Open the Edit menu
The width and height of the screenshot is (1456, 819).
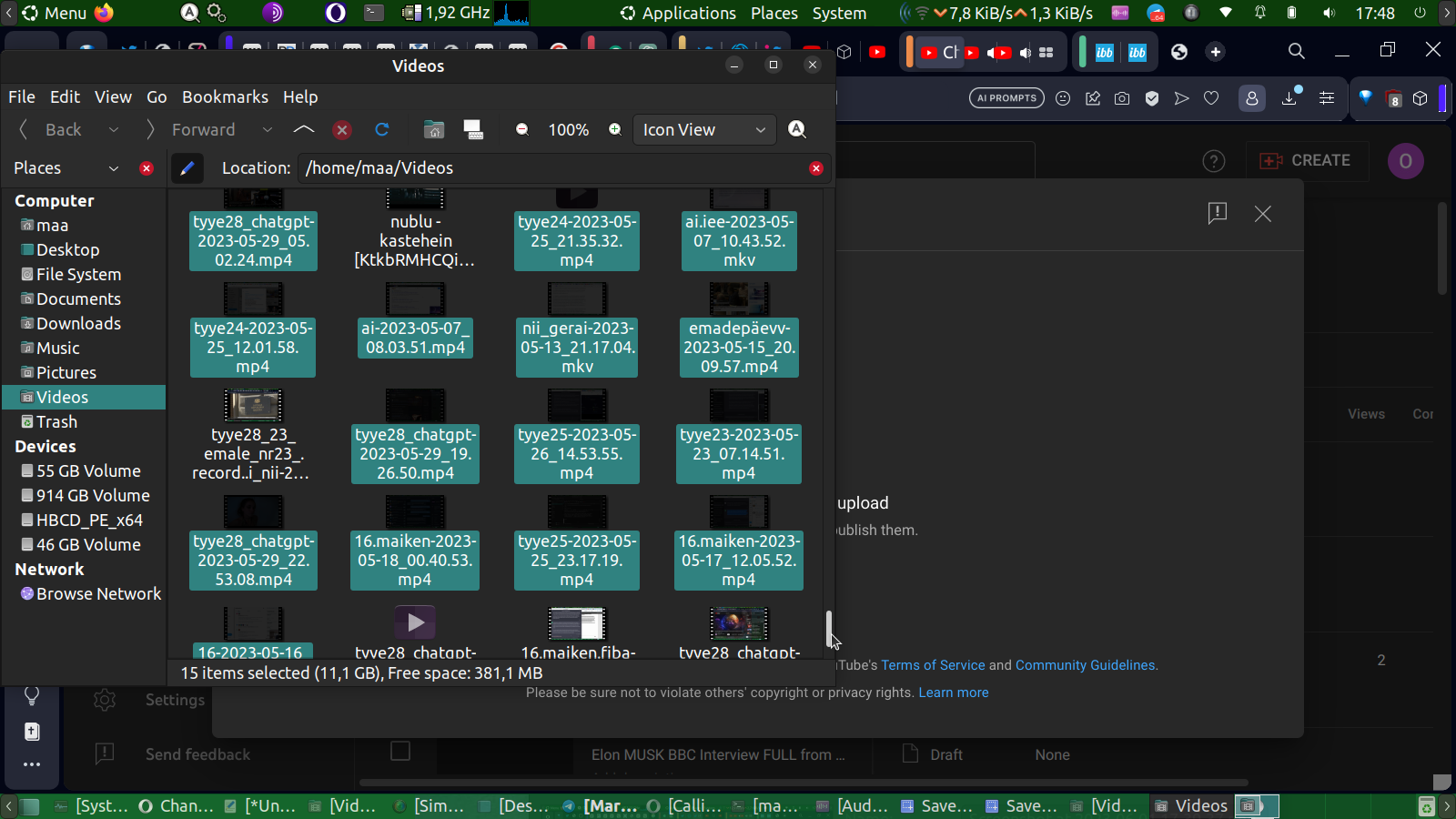click(65, 97)
